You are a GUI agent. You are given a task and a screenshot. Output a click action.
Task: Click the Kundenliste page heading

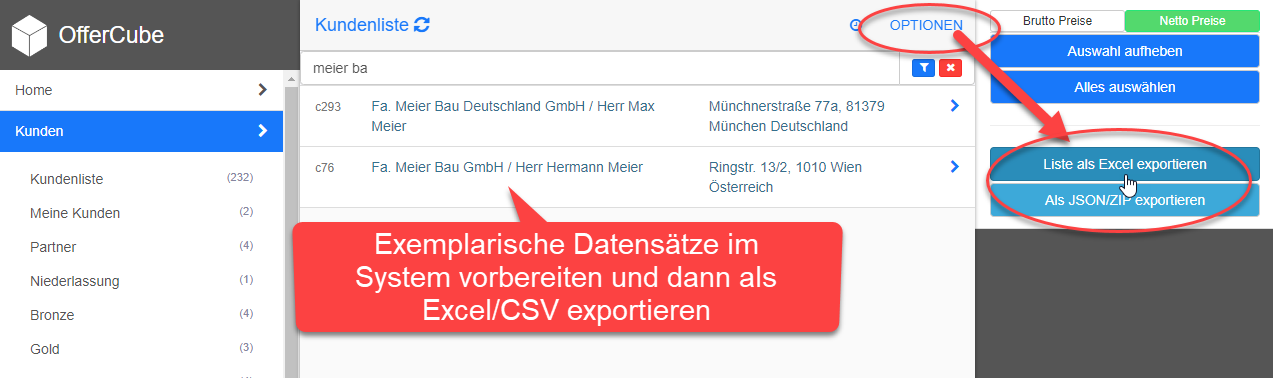[362, 25]
